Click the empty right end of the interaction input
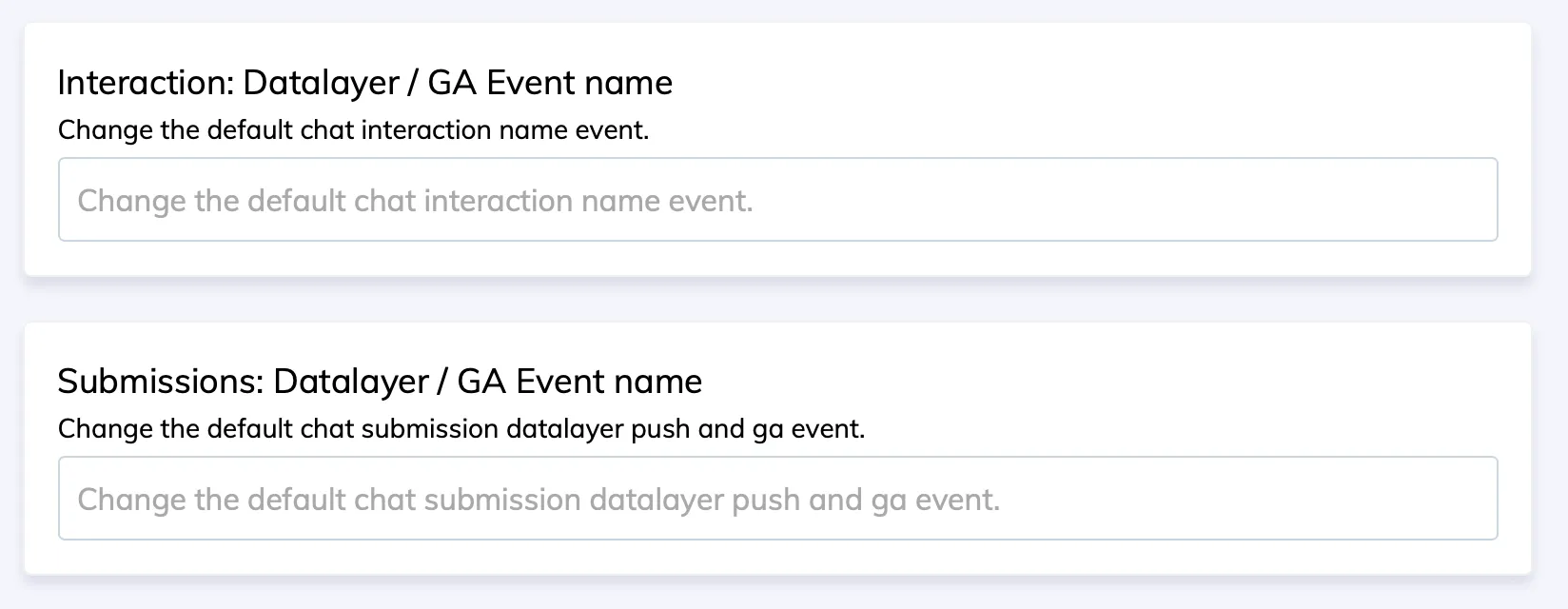1568x609 pixels. (1332, 200)
